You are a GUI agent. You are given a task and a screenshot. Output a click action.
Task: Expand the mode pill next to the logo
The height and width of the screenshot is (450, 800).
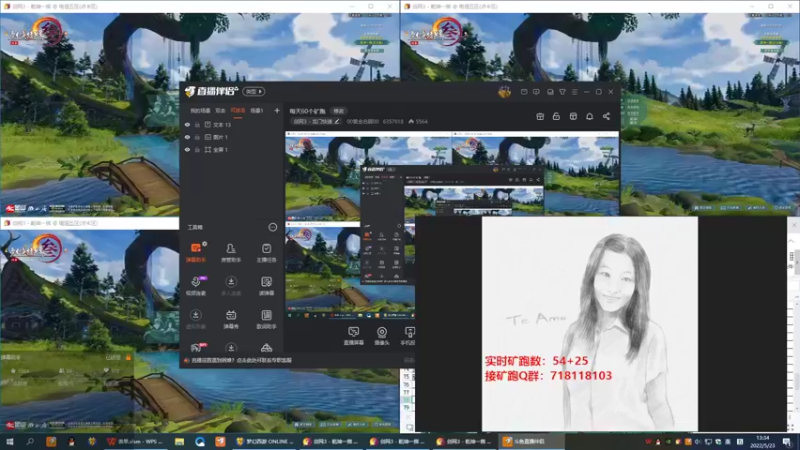(254, 91)
